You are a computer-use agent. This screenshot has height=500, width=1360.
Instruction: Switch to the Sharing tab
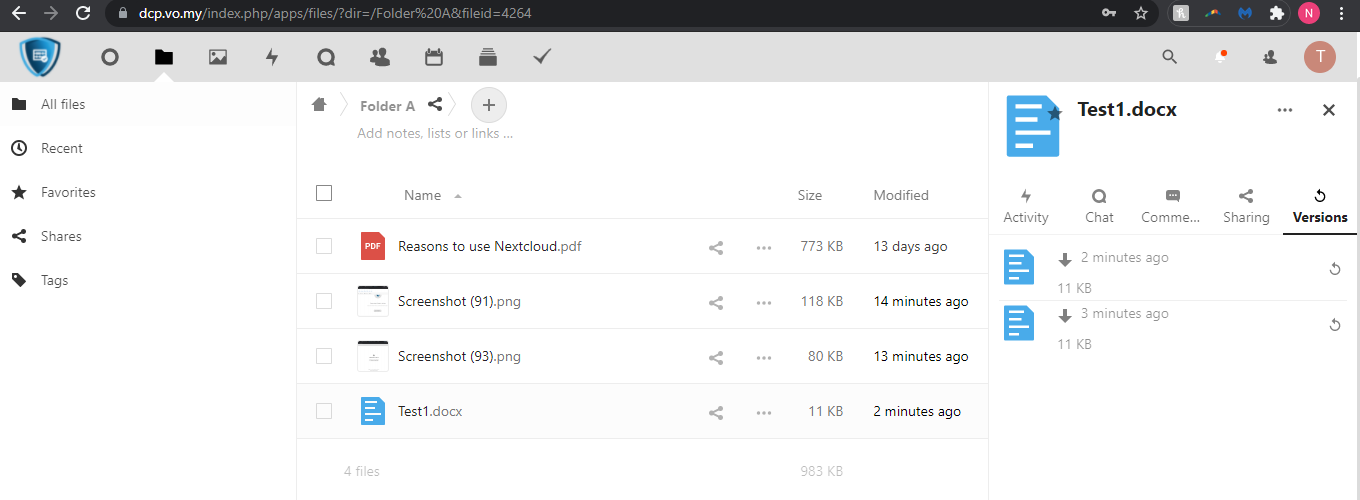tap(1246, 207)
